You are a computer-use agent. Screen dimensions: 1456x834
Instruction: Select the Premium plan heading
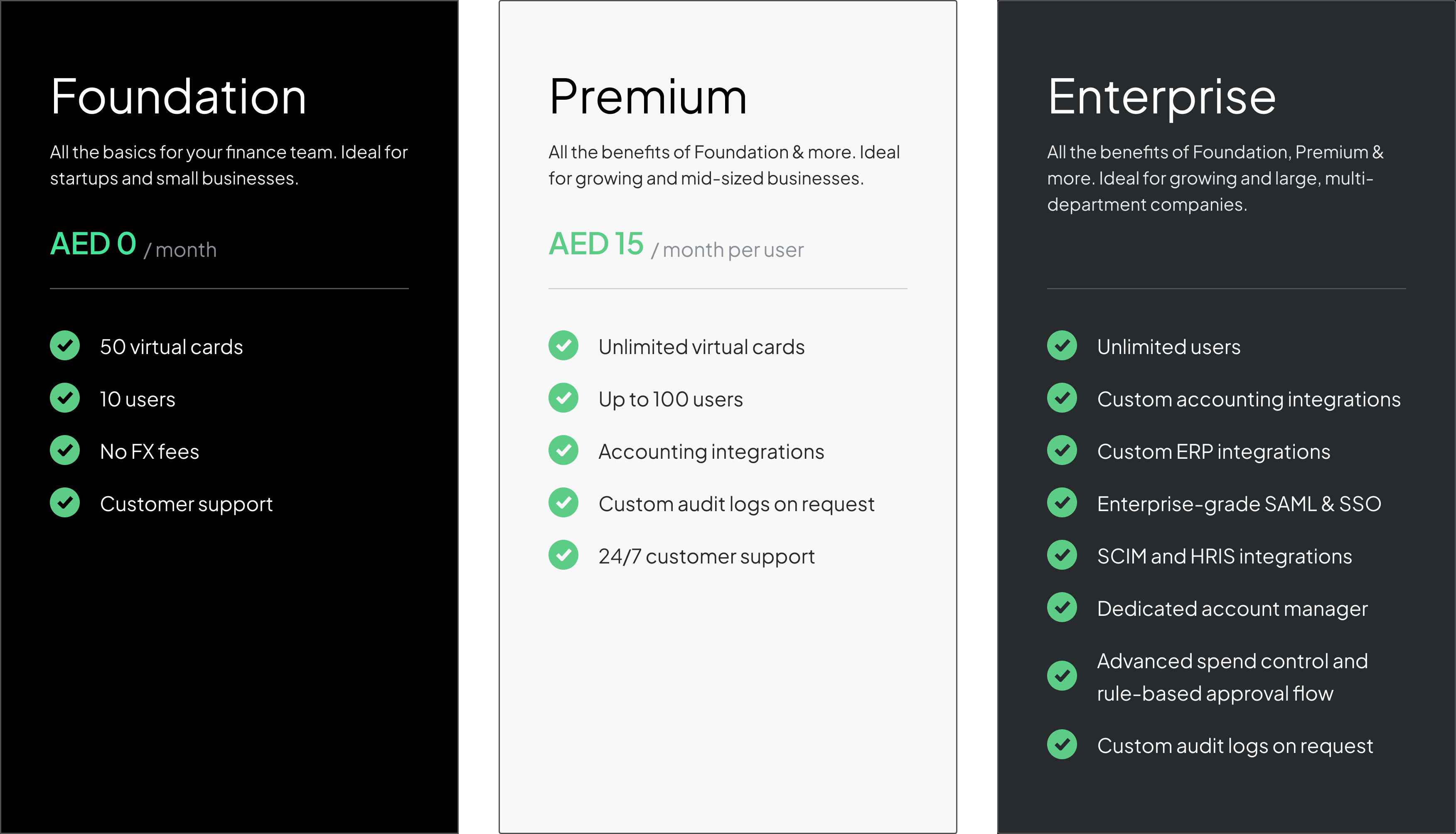click(648, 96)
